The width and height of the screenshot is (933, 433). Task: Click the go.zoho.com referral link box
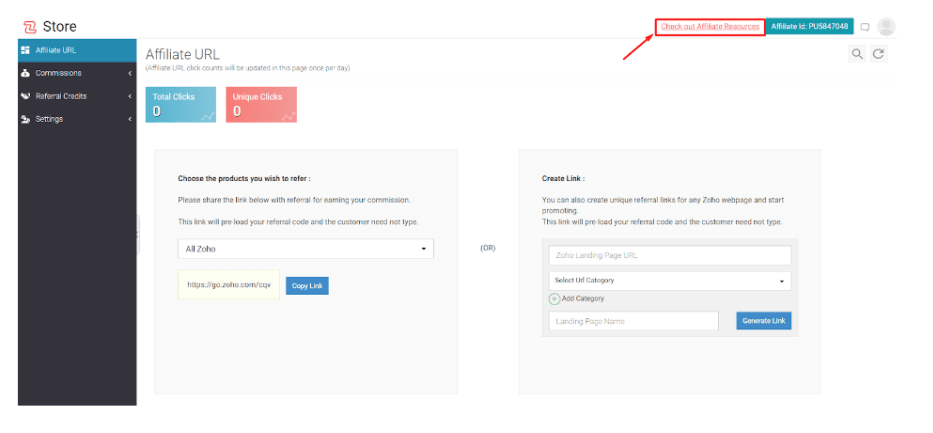pos(228,285)
